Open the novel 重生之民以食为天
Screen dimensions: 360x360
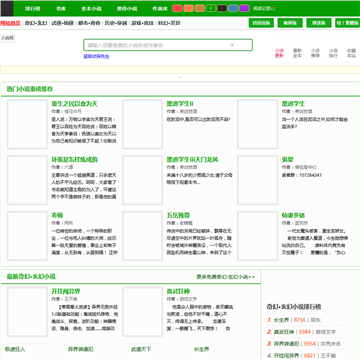coord(74,104)
